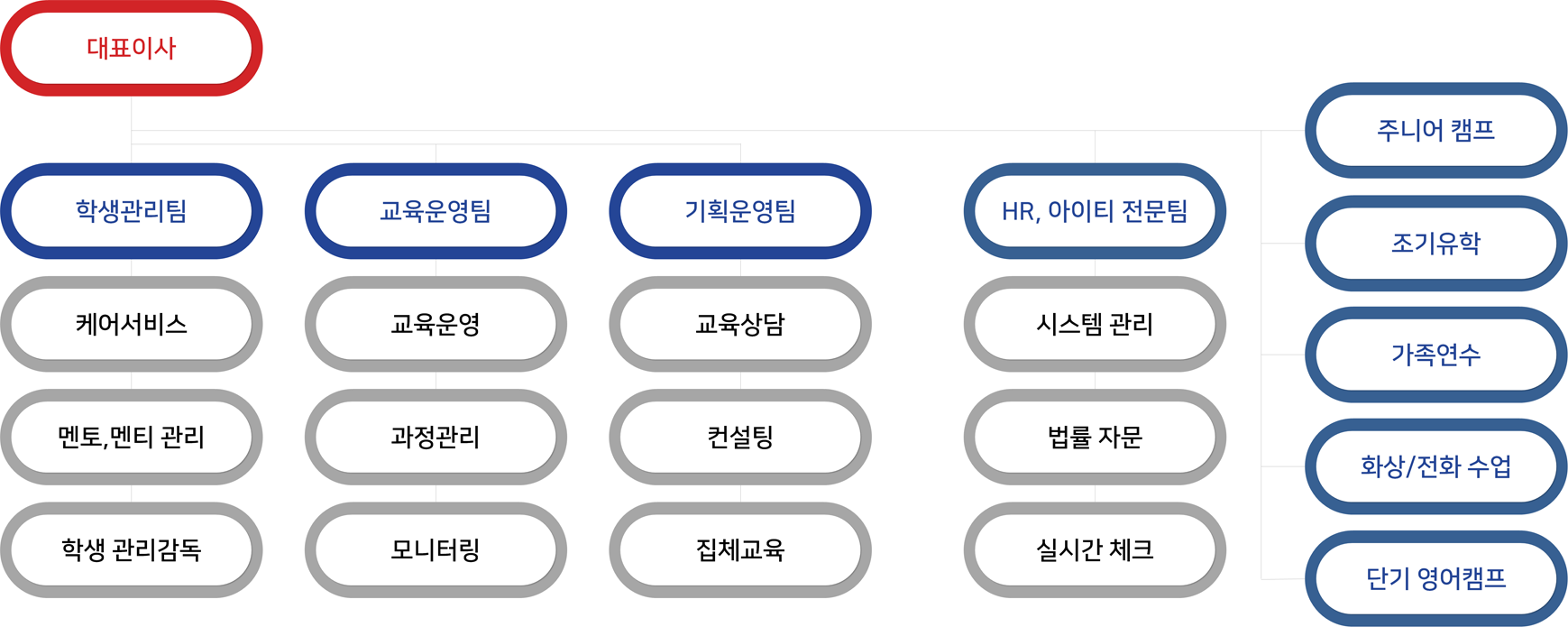Choose the 교육상담 item
Screen dimensions: 1568x627
coord(740,324)
